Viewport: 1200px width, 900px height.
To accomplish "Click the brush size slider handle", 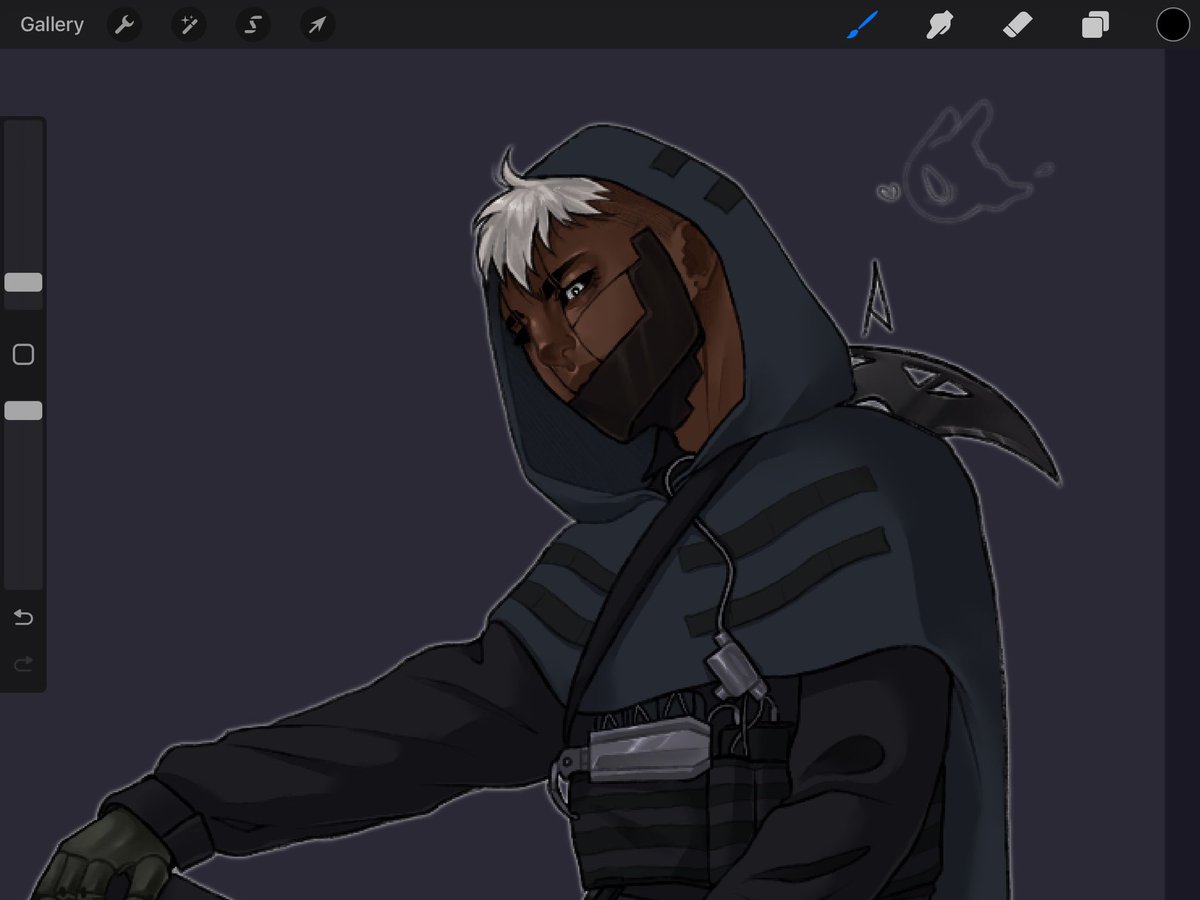I will 23,283.
